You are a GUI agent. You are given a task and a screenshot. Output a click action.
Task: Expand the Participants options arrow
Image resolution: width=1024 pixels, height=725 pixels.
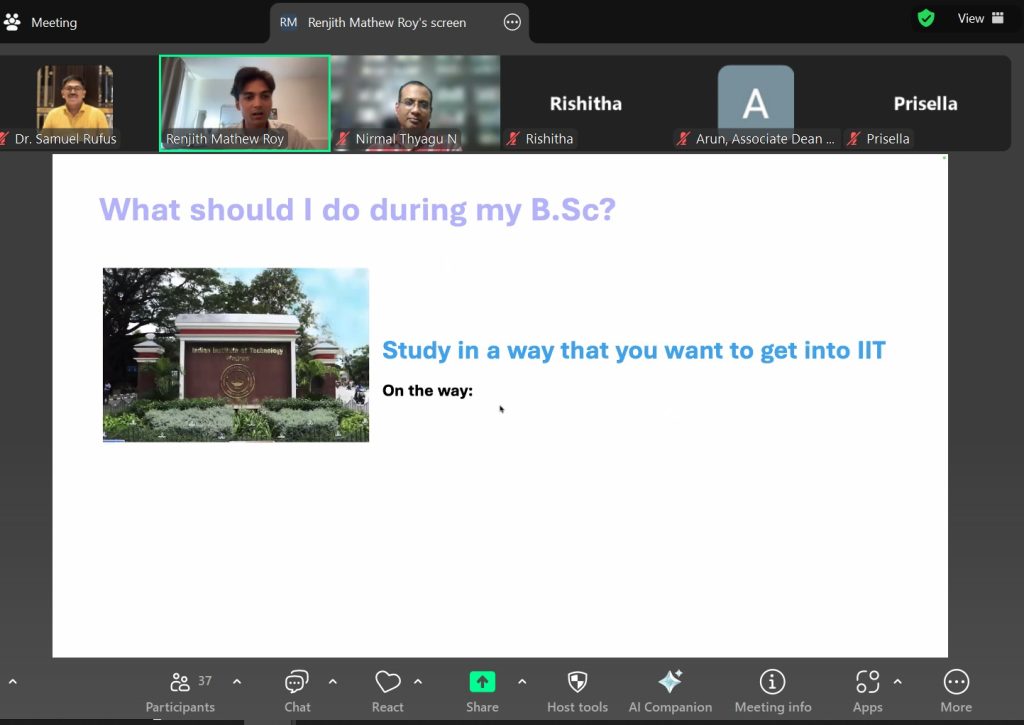tap(237, 682)
